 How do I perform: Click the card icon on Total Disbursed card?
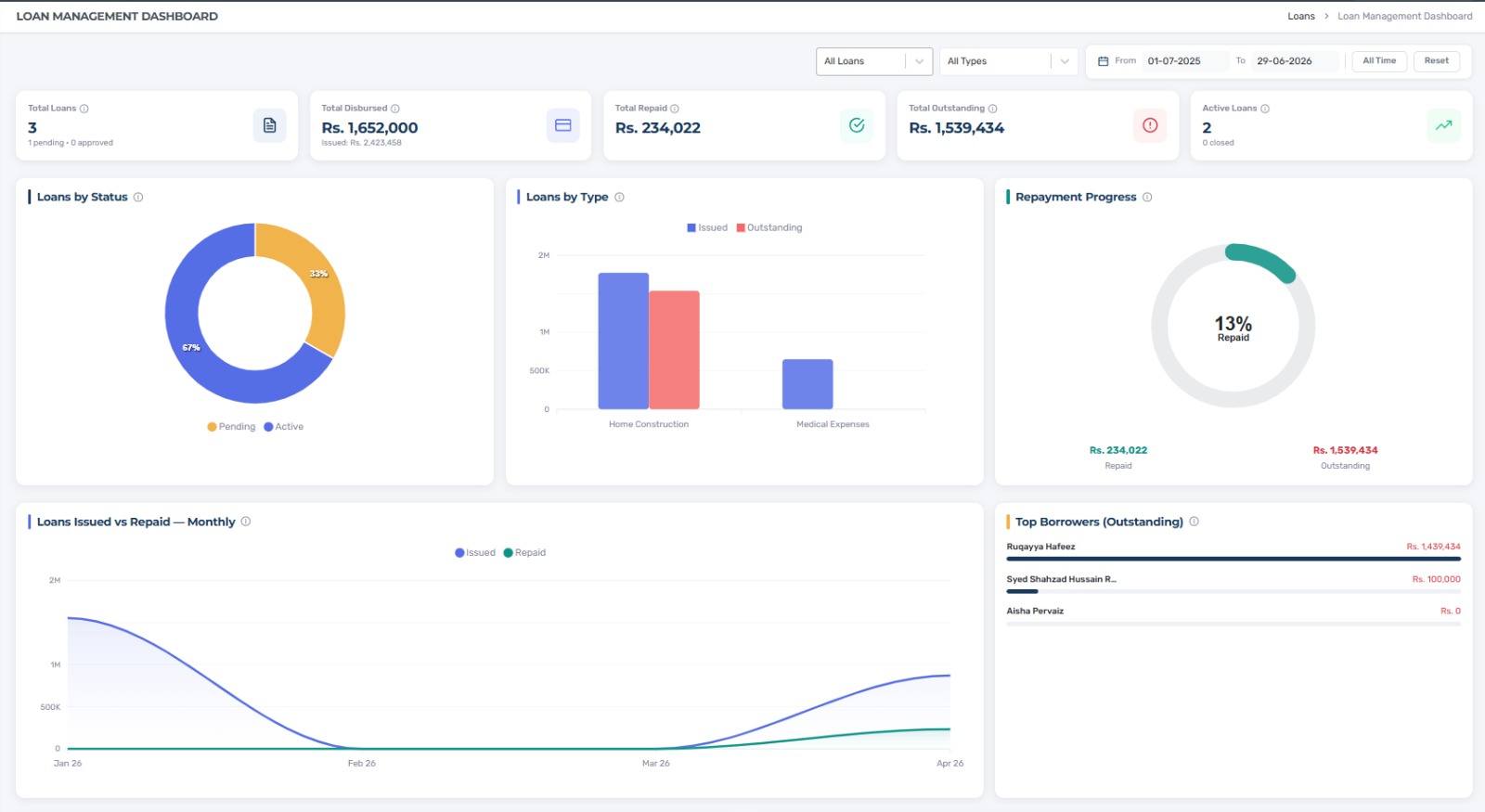coord(563,125)
